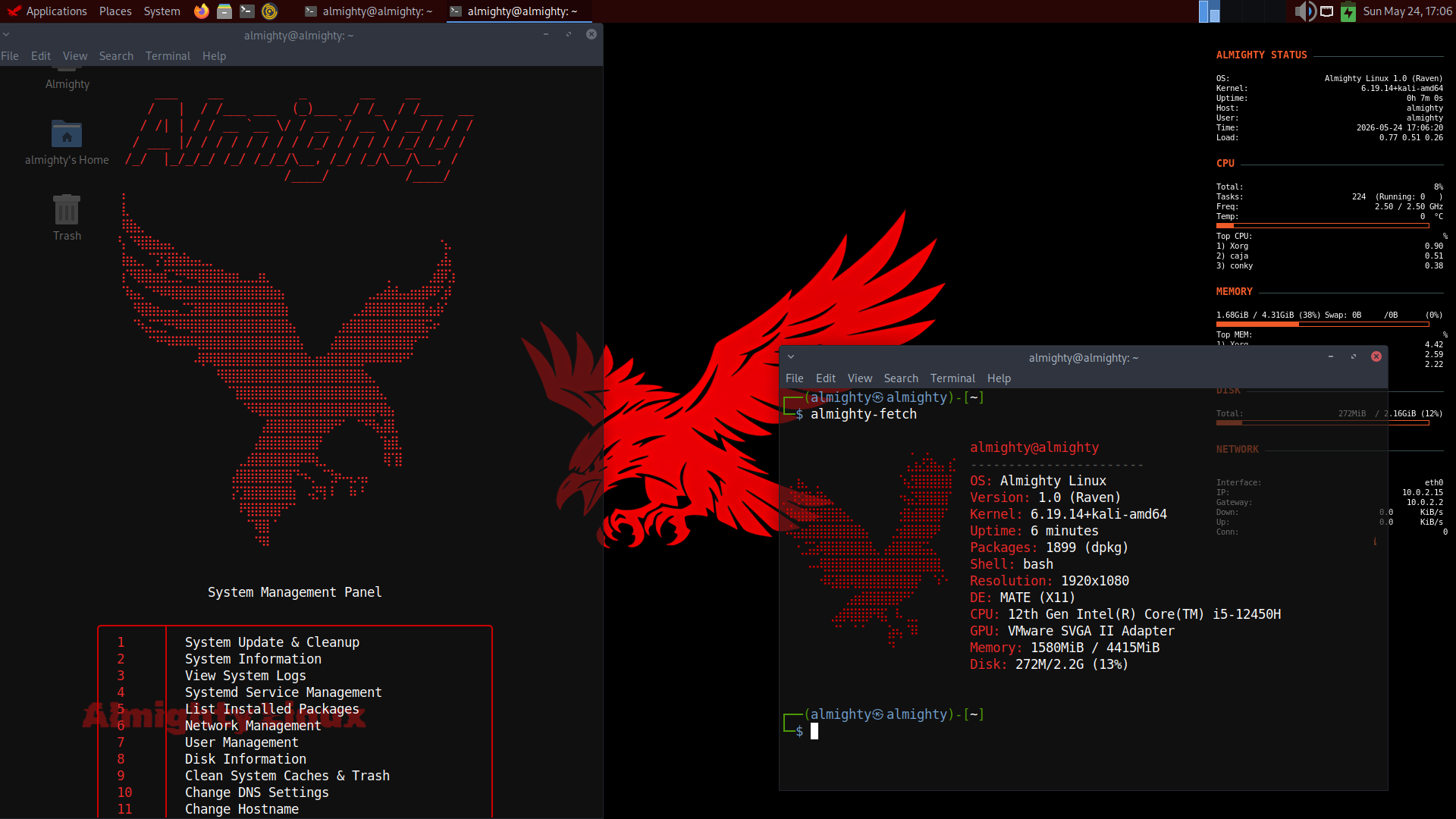The width and height of the screenshot is (1456, 819).
Task: Open the System menu in top panel
Action: tap(162, 11)
